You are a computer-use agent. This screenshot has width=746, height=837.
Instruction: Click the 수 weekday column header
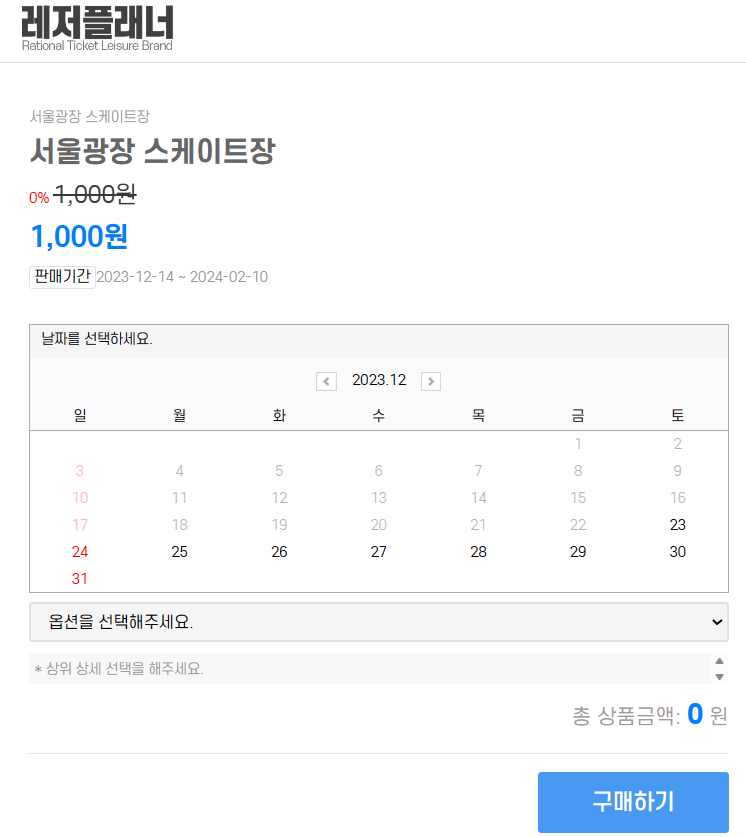[378, 415]
